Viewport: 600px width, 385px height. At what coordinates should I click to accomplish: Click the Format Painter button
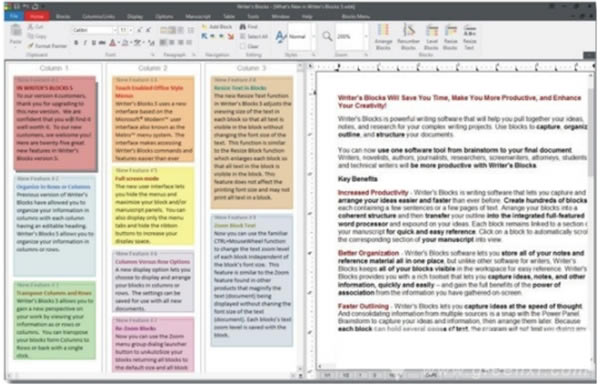tap(47, 46)
